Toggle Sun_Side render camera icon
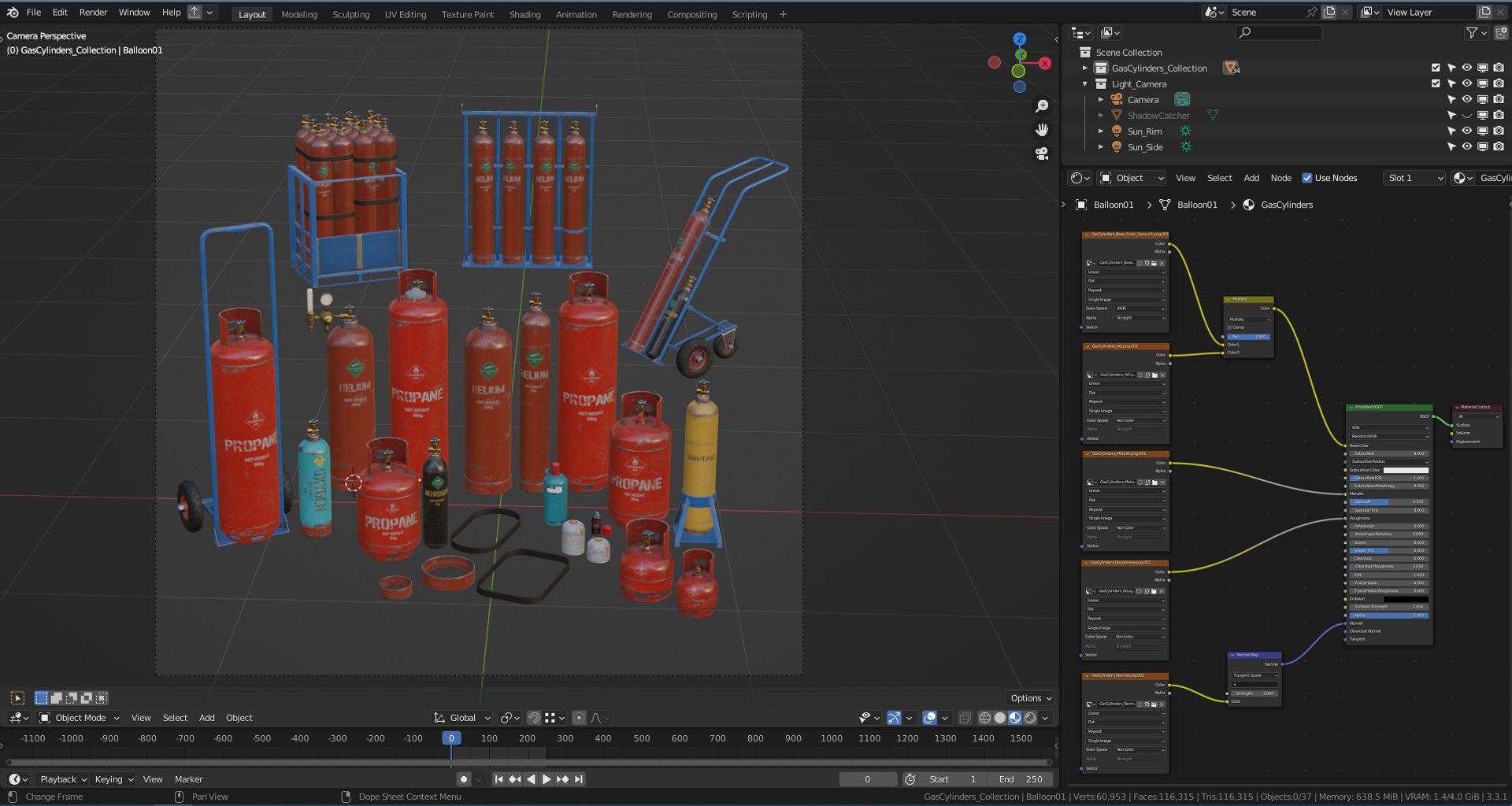Screen dimensions: 1512x806 coord(1499,147)
